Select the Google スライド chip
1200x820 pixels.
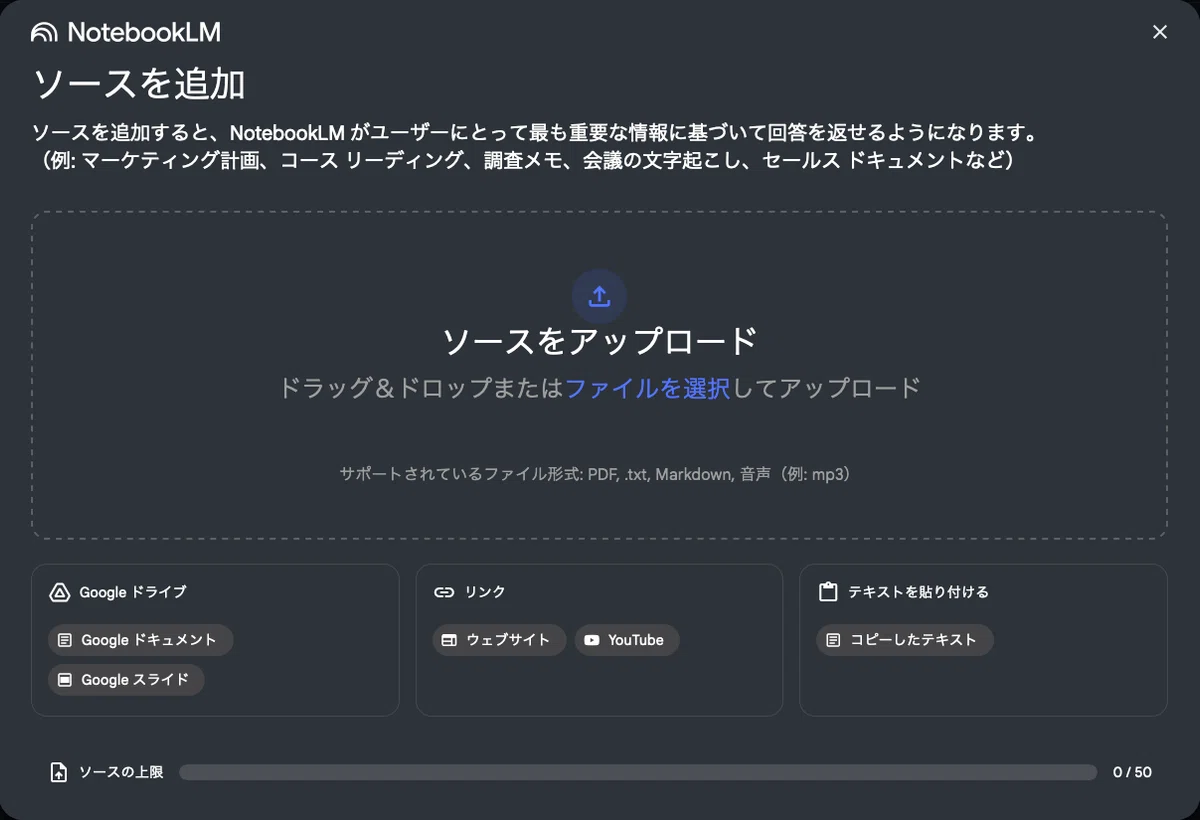[126, 680]
